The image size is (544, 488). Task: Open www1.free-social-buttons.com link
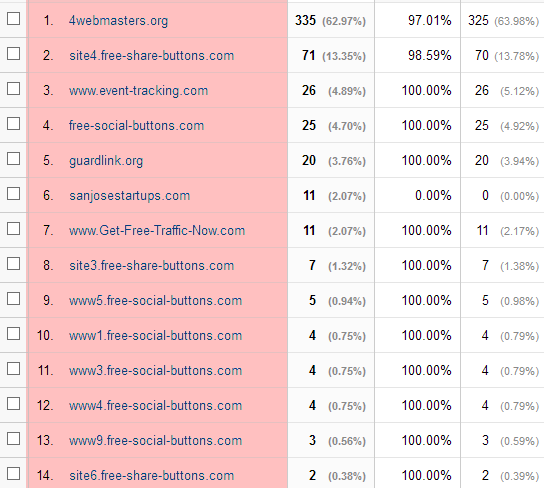[155, 336]
